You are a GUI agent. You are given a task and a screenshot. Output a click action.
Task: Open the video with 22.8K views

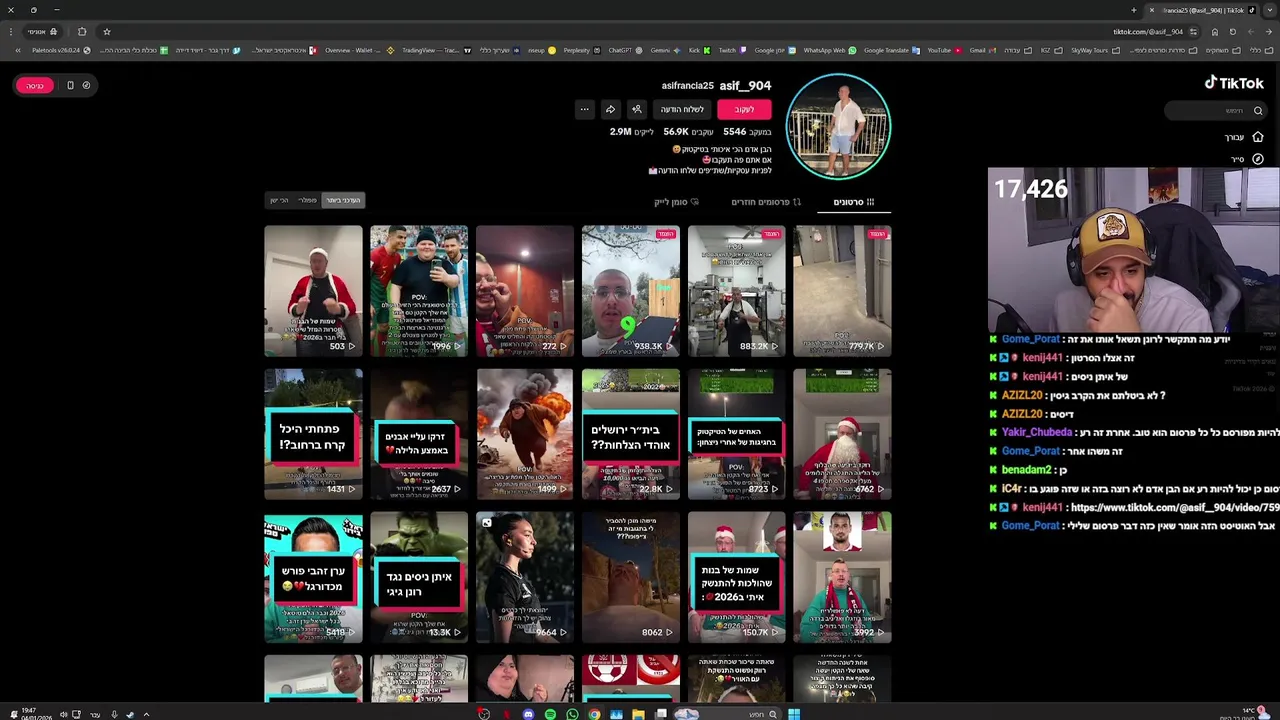pos(630,434)
